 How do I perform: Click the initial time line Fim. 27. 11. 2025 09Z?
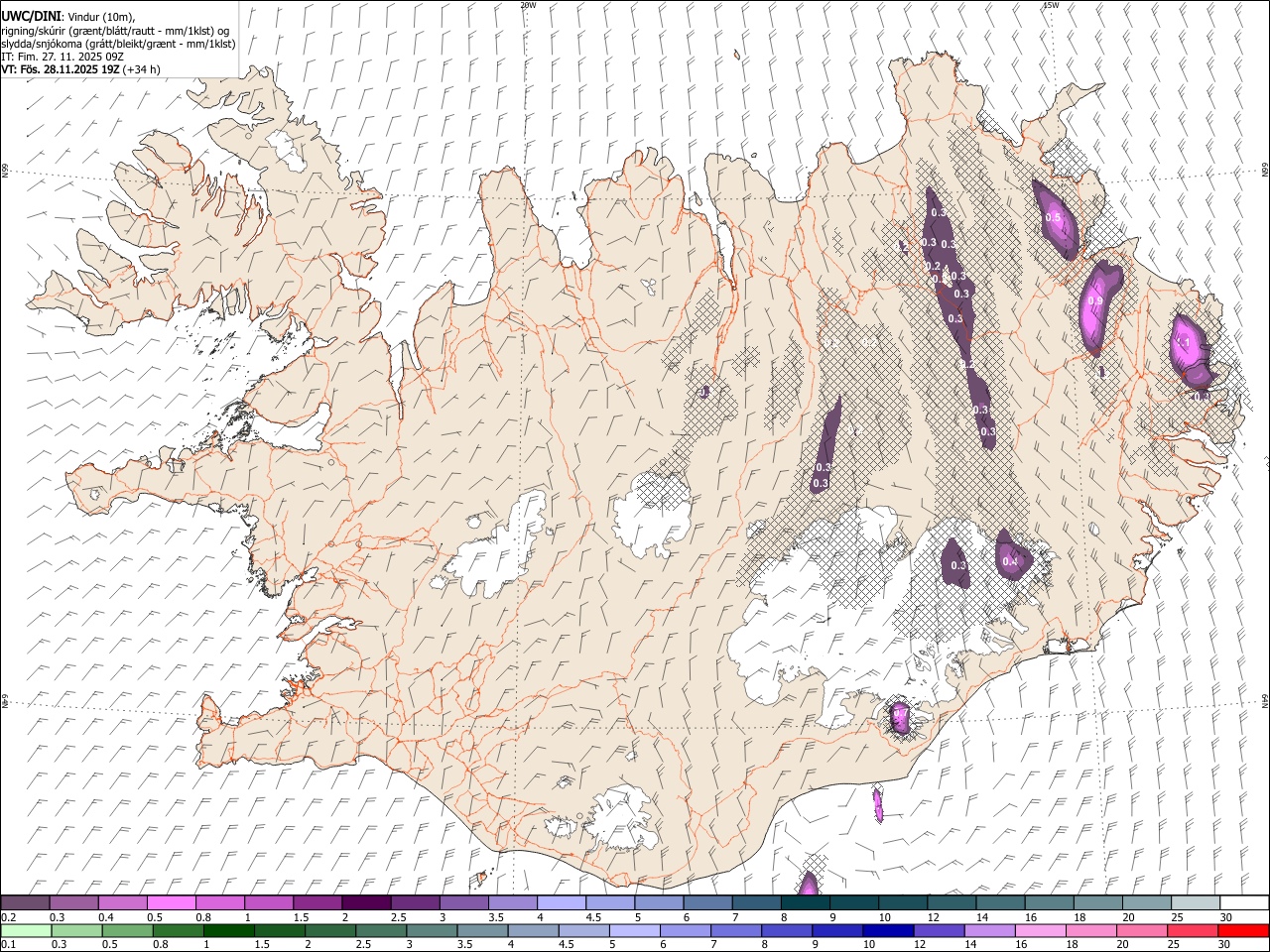pos(68,57)
